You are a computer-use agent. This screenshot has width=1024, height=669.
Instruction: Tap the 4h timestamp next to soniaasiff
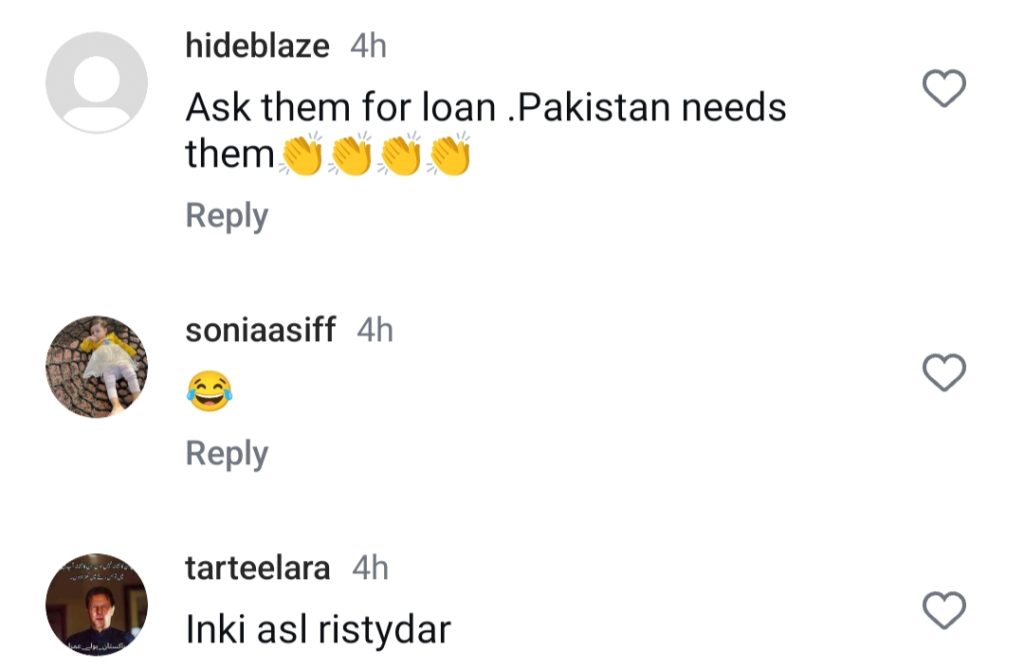click(375, 329)
